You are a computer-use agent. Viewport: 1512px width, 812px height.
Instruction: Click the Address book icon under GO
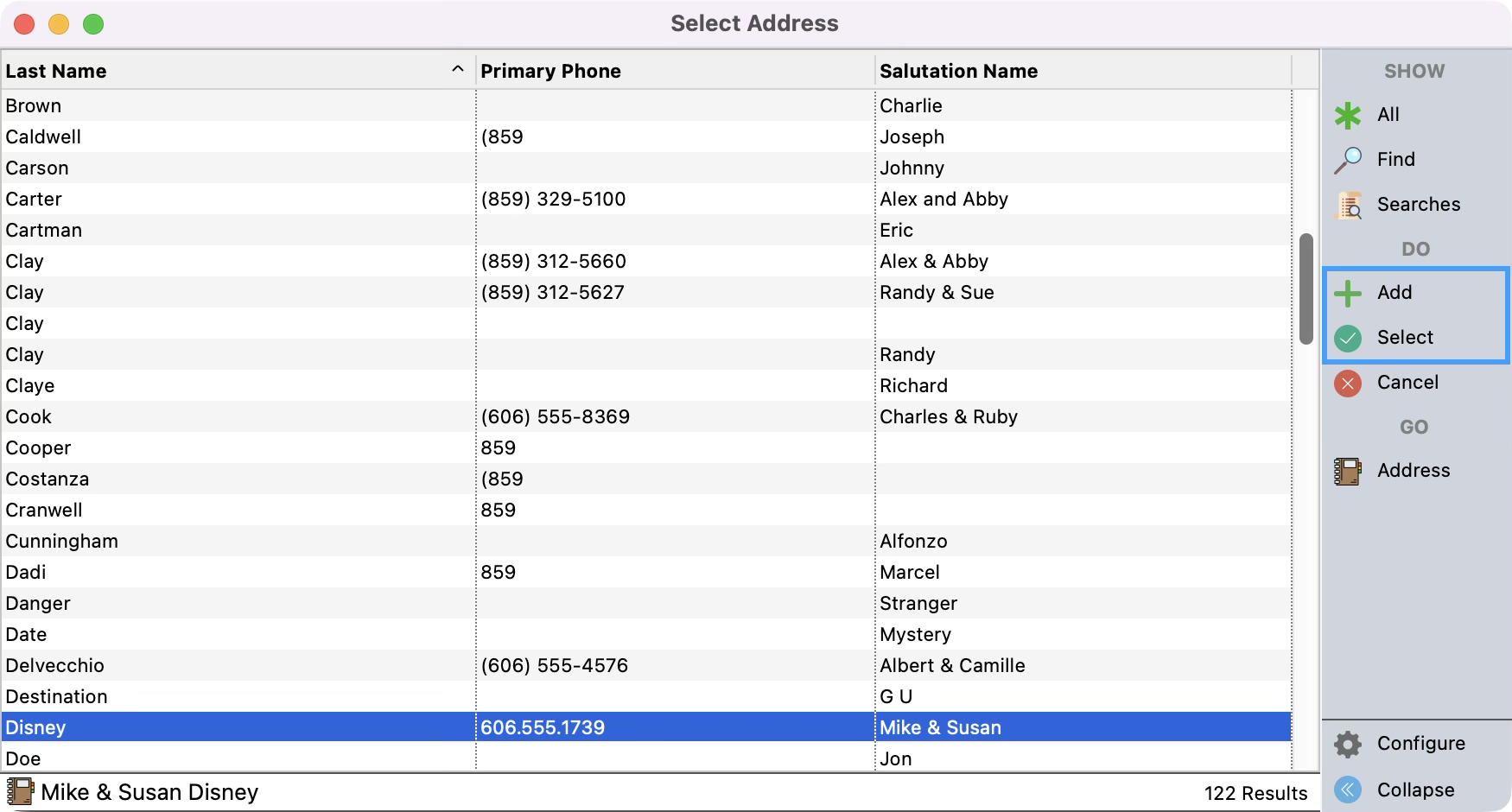[1348, 471]
